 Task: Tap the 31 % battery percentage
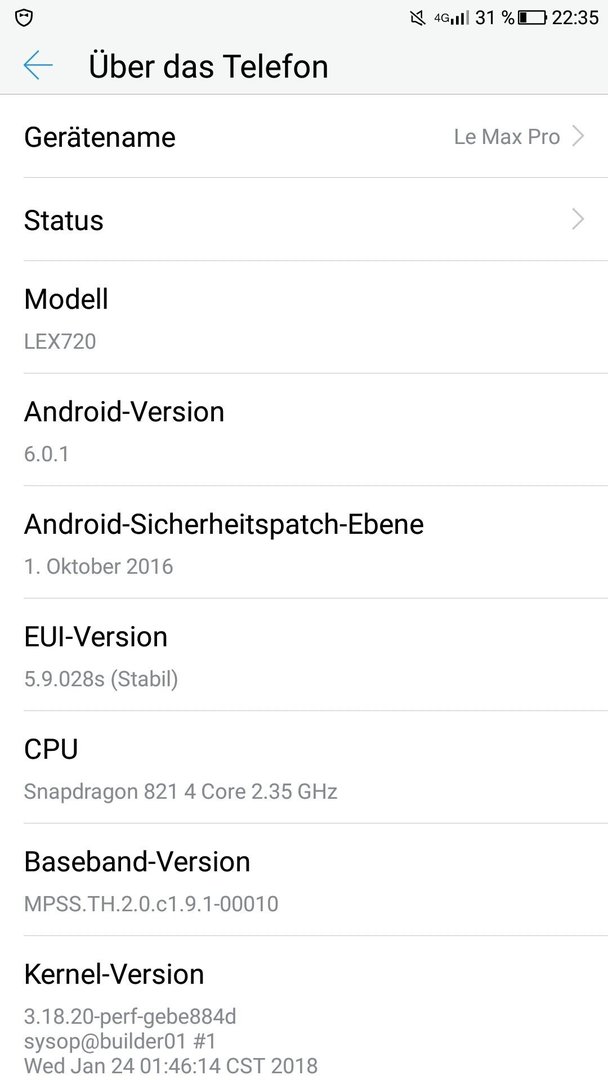coord(494,18)
